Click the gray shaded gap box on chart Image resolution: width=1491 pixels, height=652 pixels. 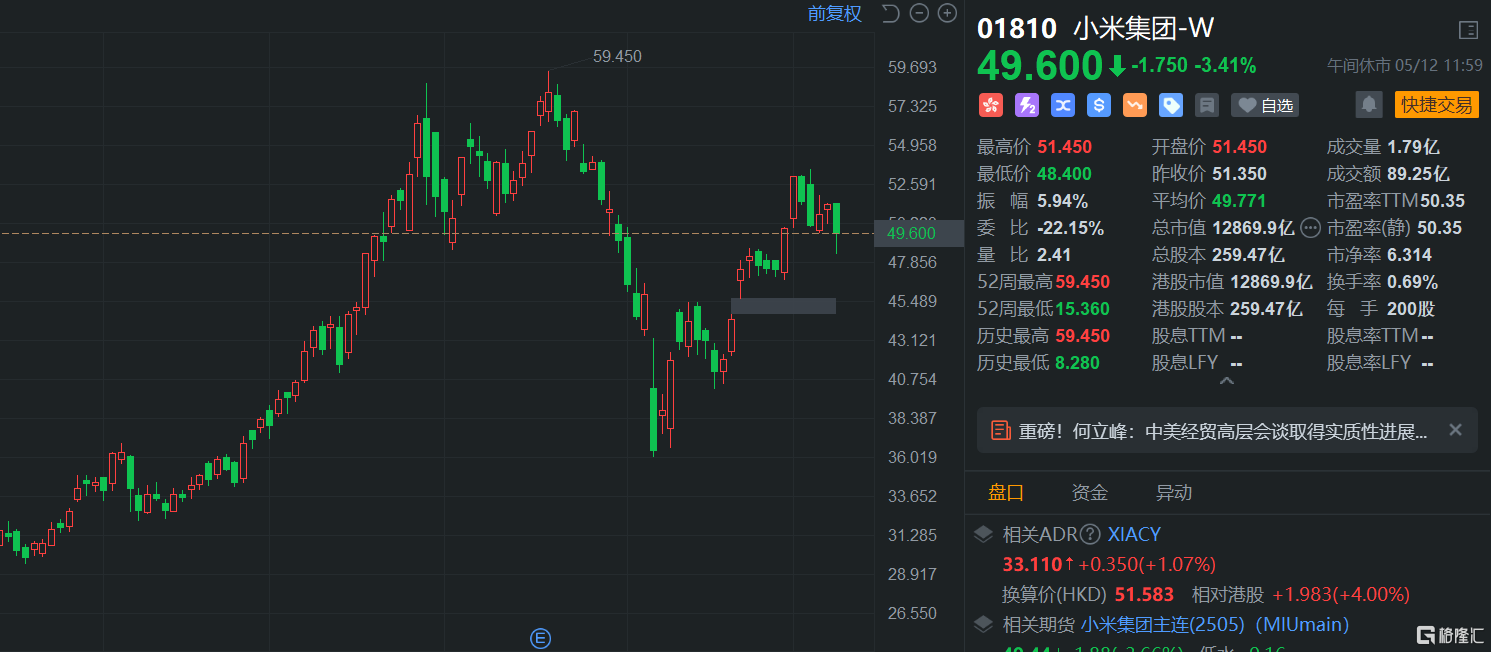[783, 306]
